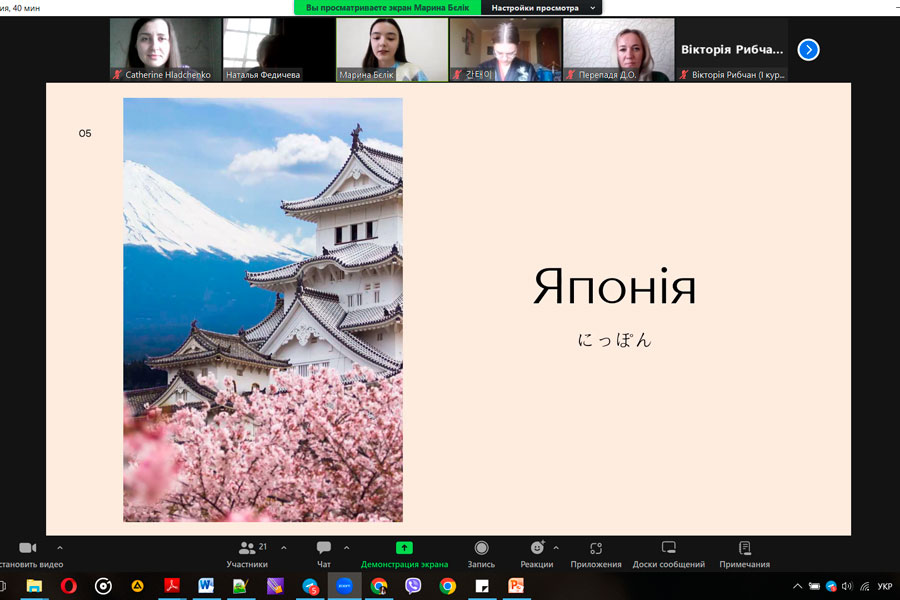Click the screen sharing notification banner
The image size is (900, 600).
[388, 8]
